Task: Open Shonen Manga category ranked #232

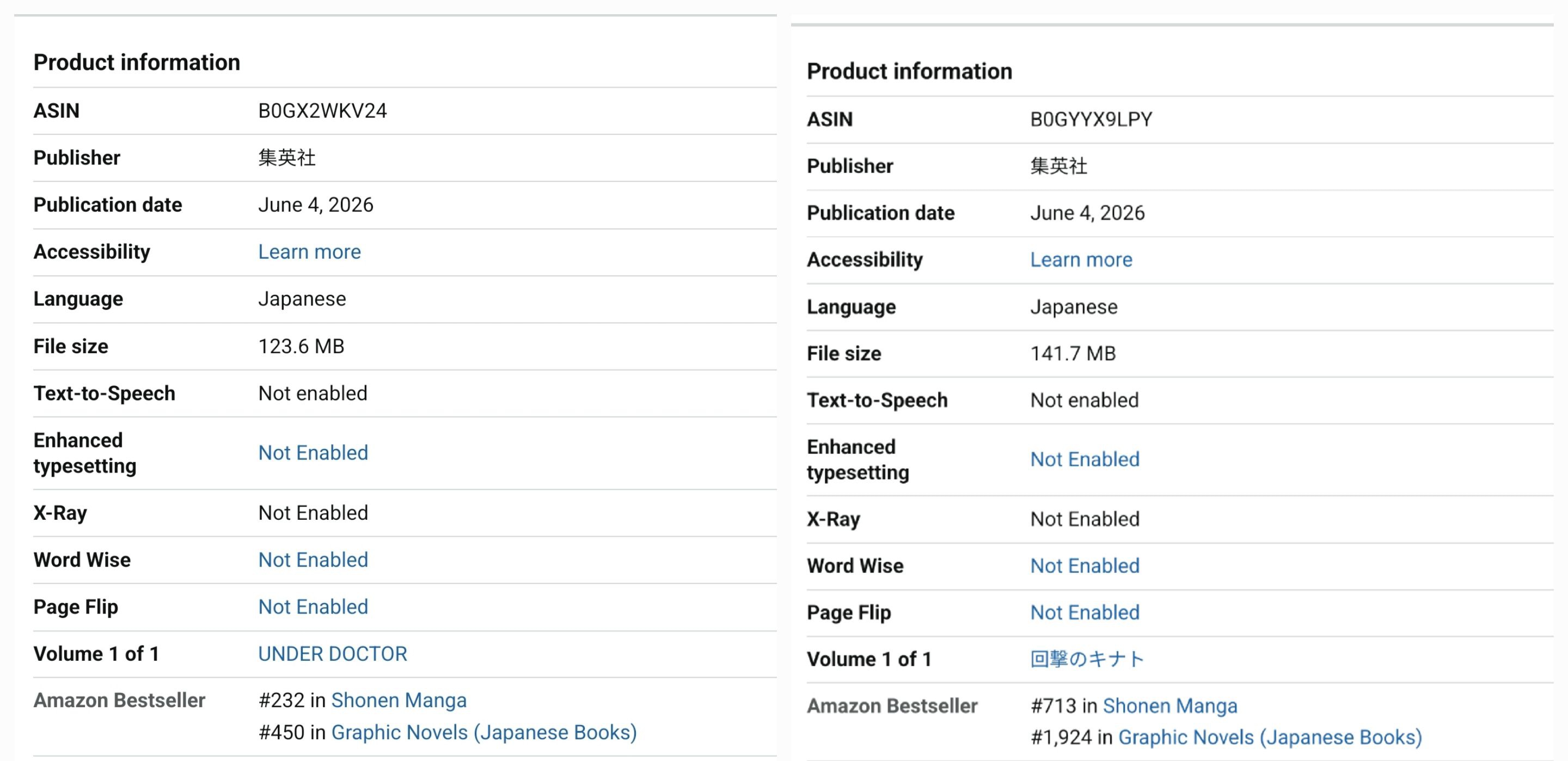Action: [x=399, y=700]
